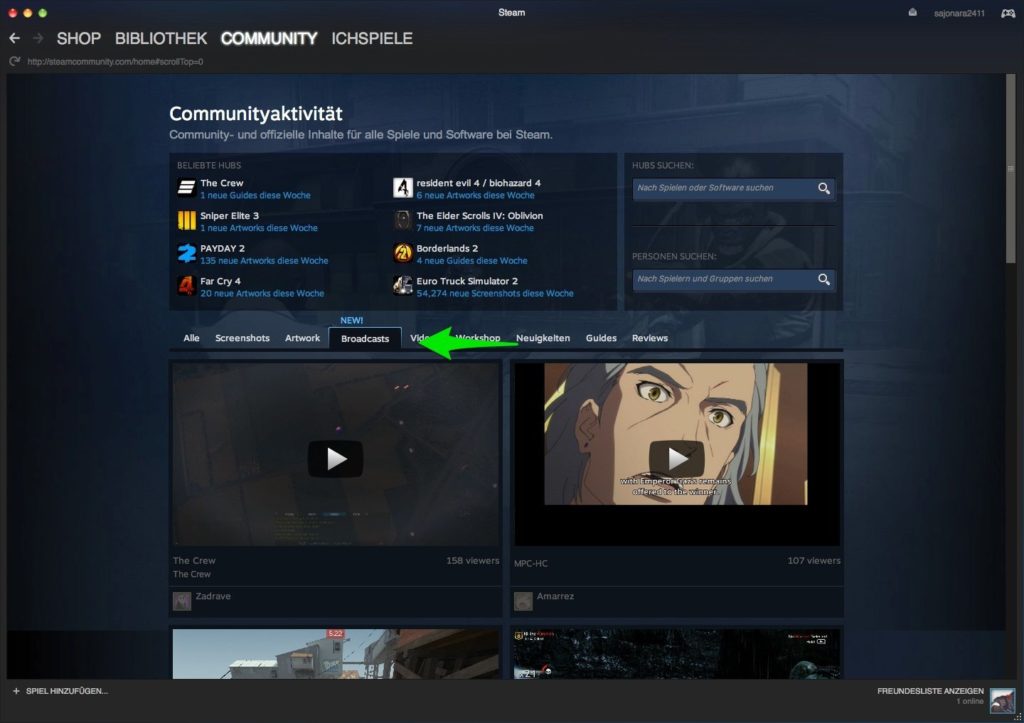Open the dark shooter broadcast thumbnail
The image size is (1024, 723).
677,653
